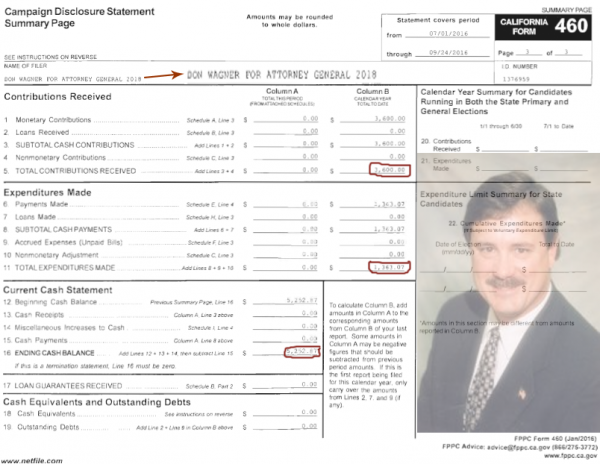The image size is (600, 464).
Task: Select the "1/1 through 6/30" column label
Action: coord(501,126)
